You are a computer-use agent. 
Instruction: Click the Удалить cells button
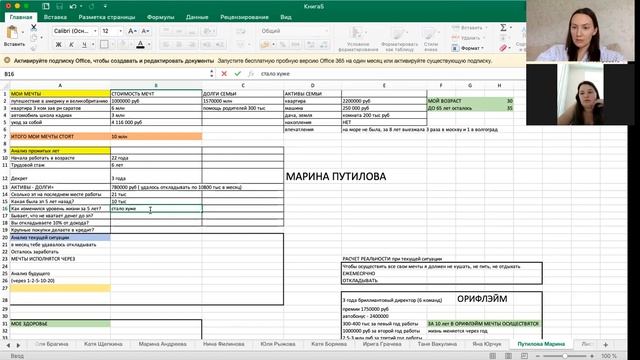point(467,38)
